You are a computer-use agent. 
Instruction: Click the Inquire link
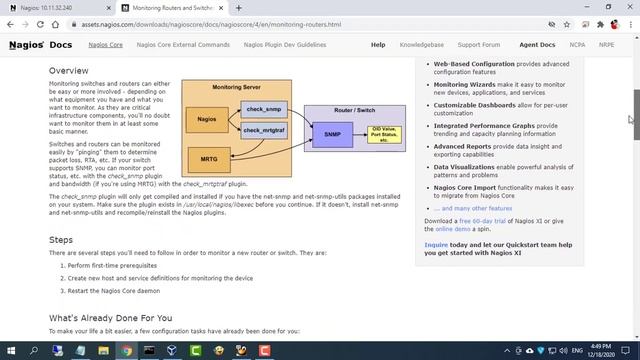pos(436,245)
